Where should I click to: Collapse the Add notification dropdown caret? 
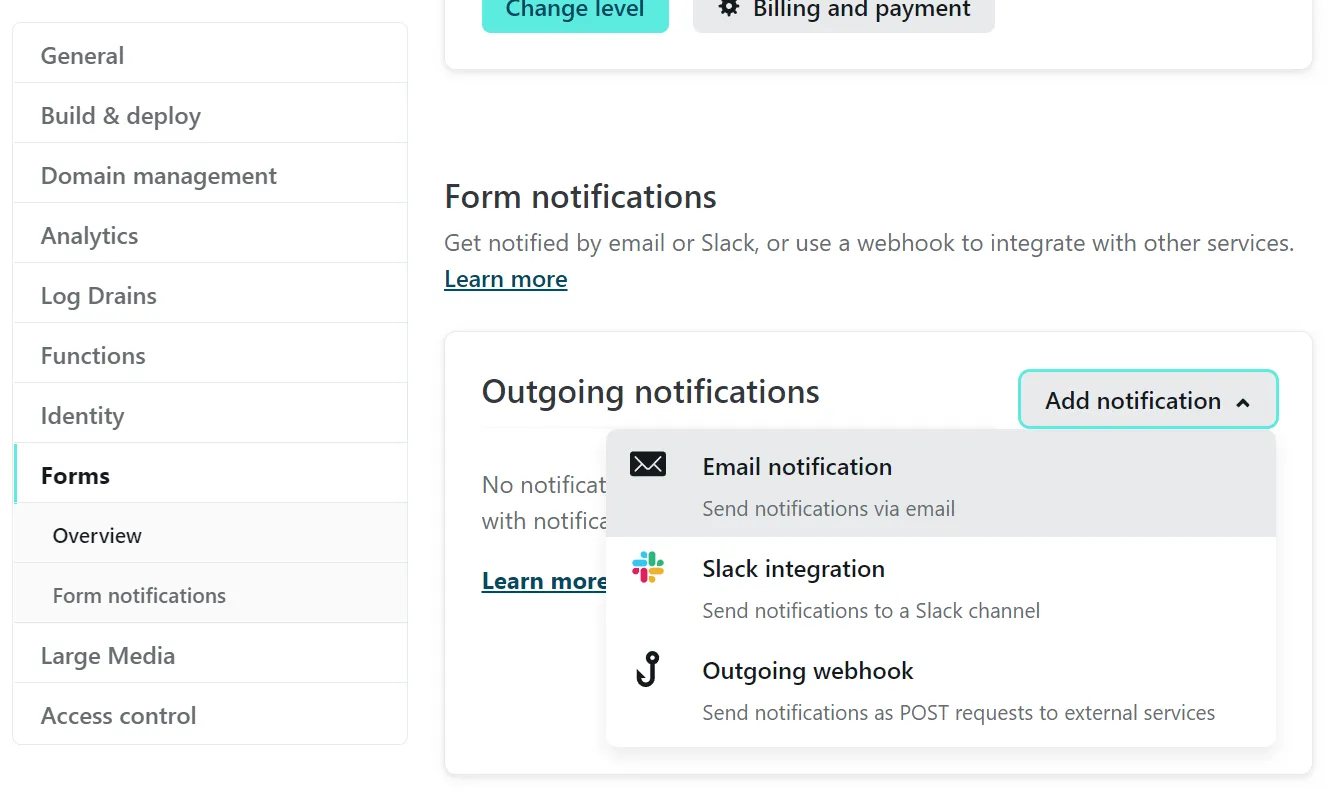1243,402
